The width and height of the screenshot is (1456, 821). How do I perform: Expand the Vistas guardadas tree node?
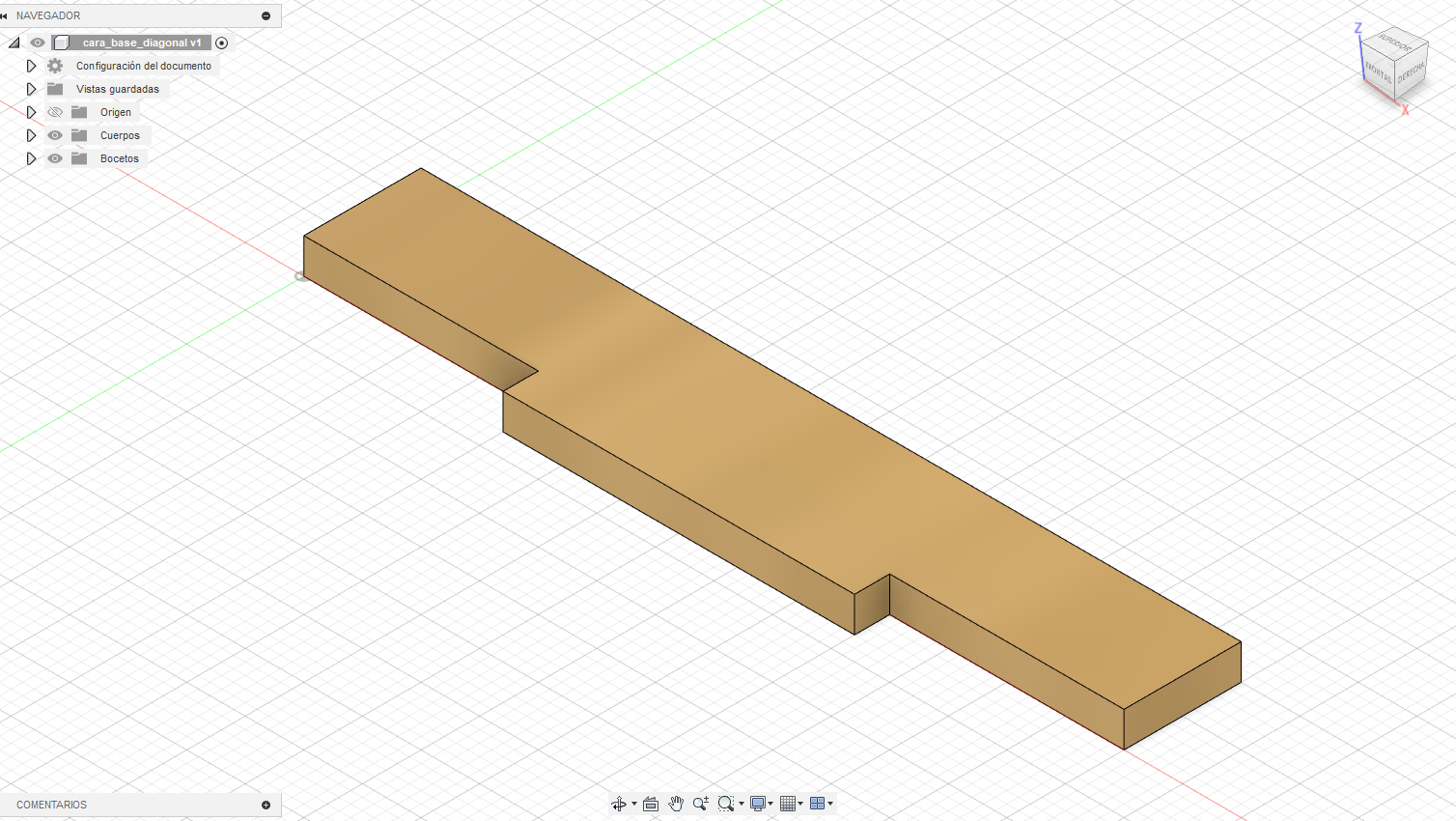tap(31, 89)
